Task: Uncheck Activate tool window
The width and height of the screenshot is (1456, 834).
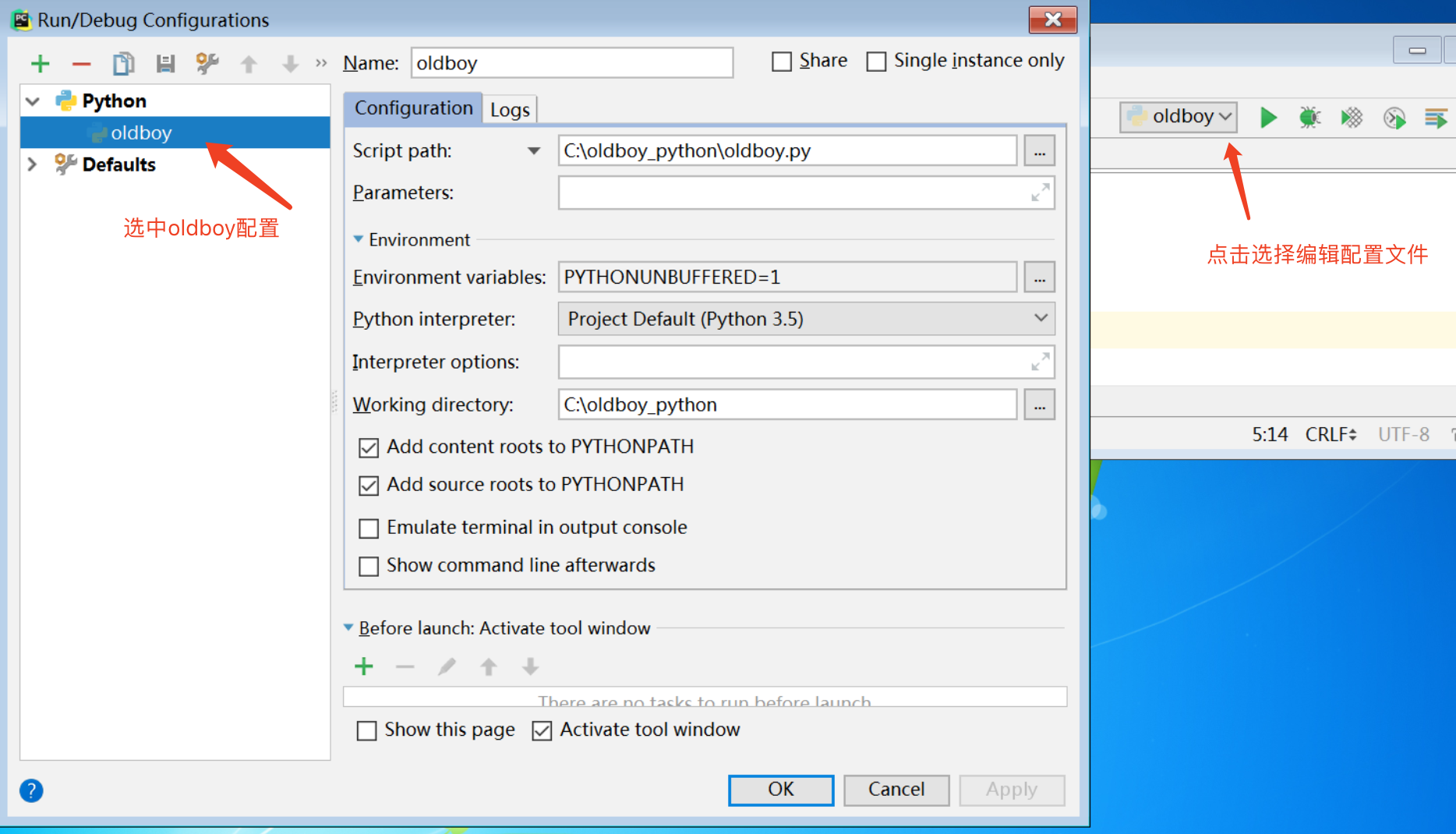Action: pyautogui.click(x=542, y=730)
